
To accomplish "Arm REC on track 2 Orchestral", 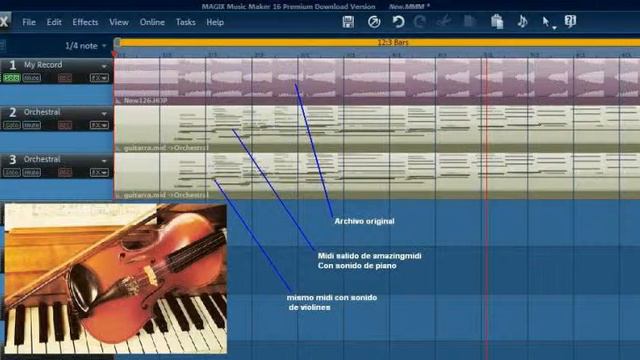I will (x=64, y=125).
